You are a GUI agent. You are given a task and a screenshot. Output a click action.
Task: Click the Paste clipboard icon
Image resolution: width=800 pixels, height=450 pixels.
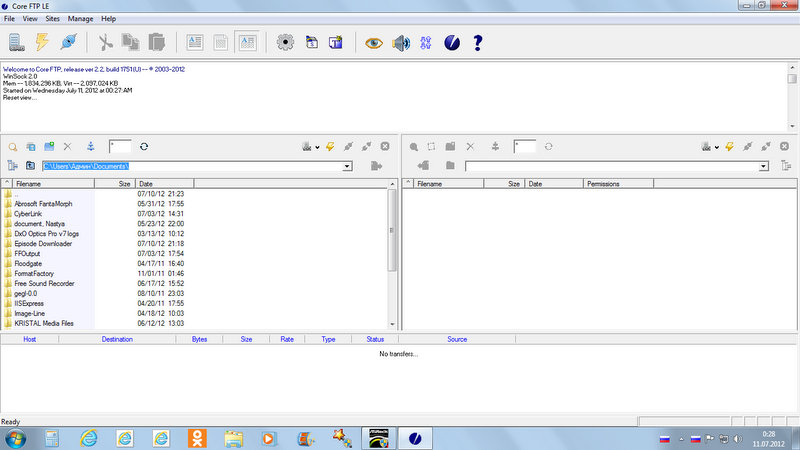point(157,42)
